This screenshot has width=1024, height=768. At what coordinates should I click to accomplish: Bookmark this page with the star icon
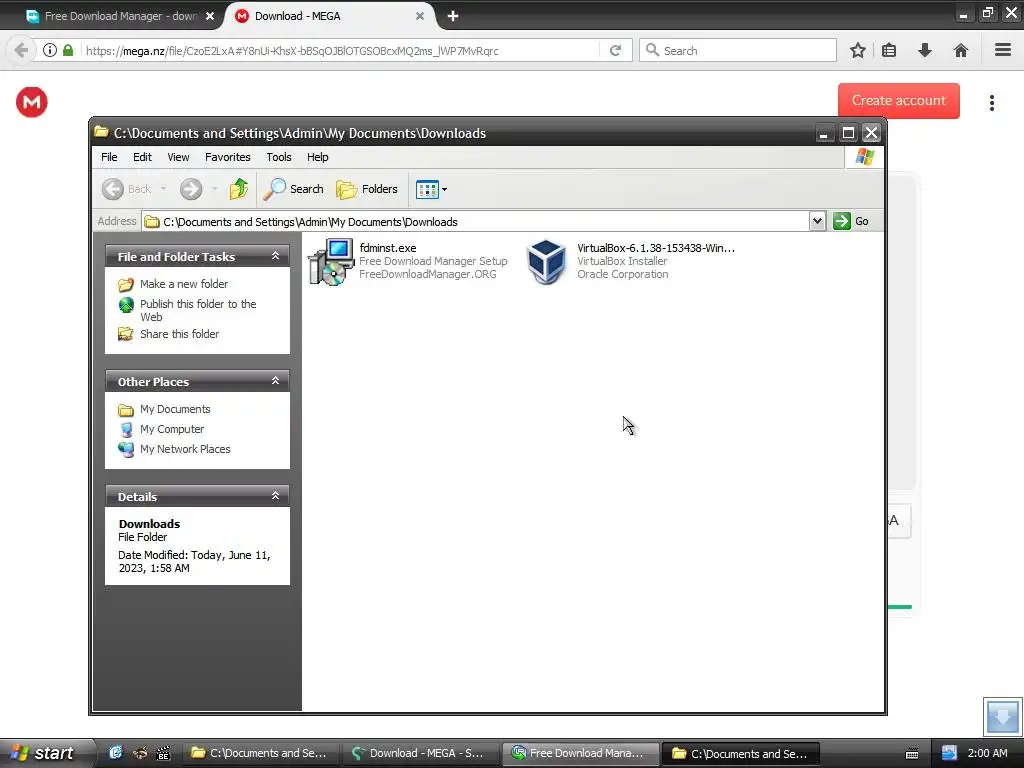pyautogui.click(x=857, y=50)
